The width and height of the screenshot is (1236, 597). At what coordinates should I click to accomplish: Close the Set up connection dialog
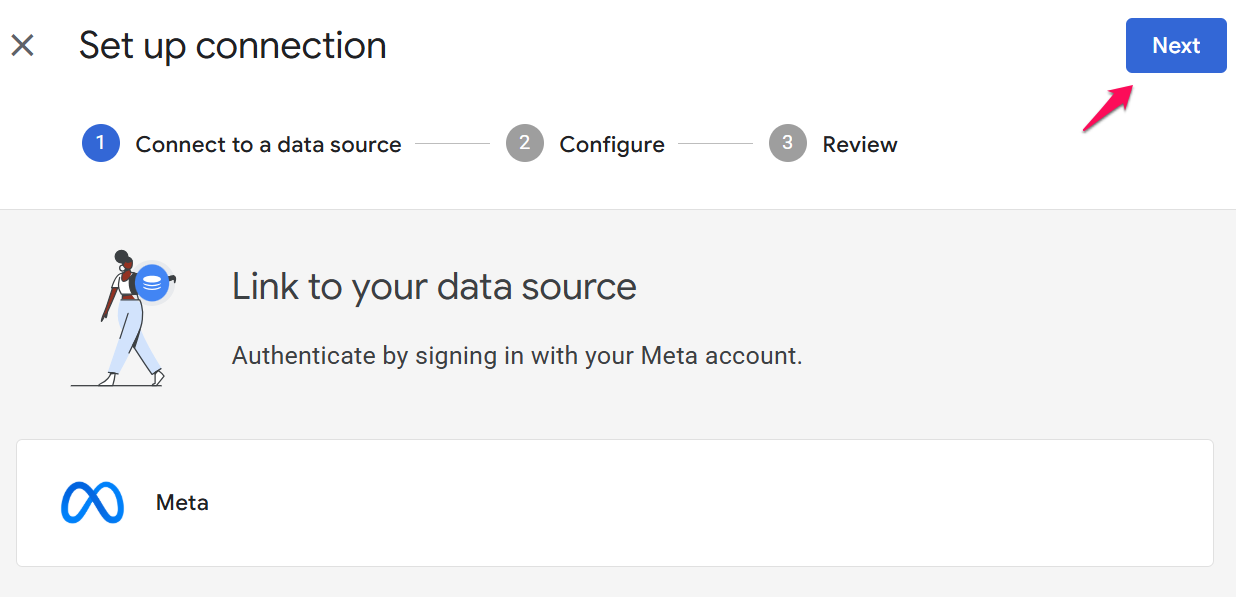22,45
